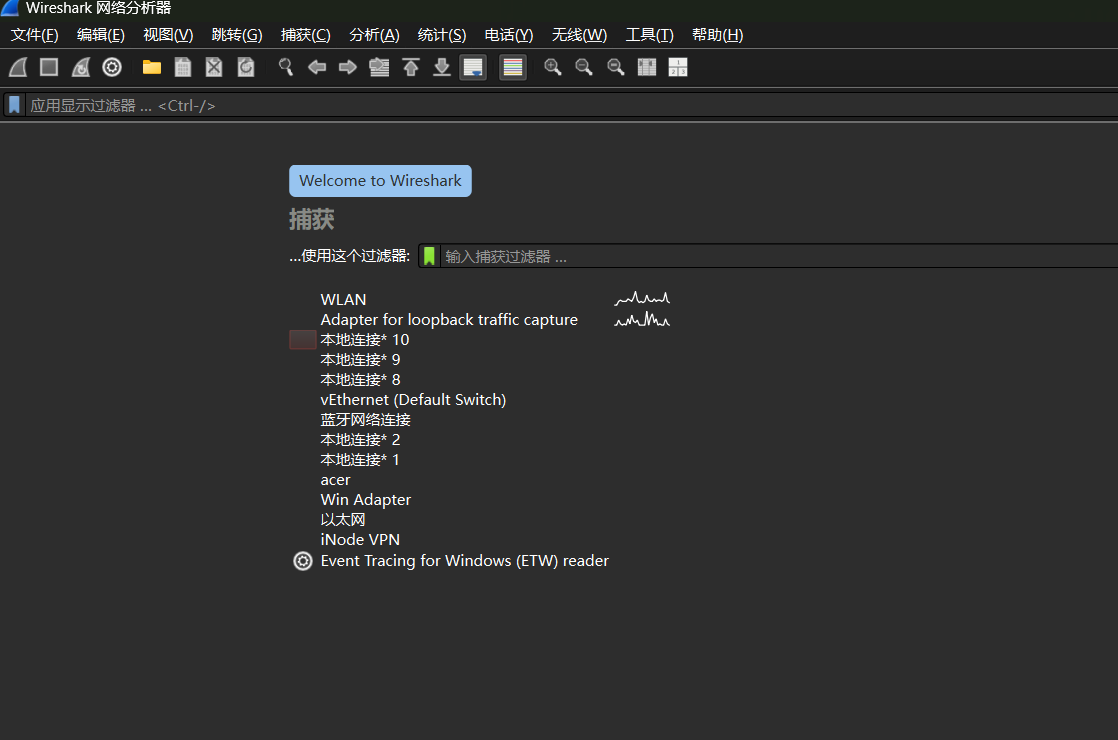Select Event Tracing for Windows (ETW) reader
The image size is (1118, 740).
coord(464,561)
